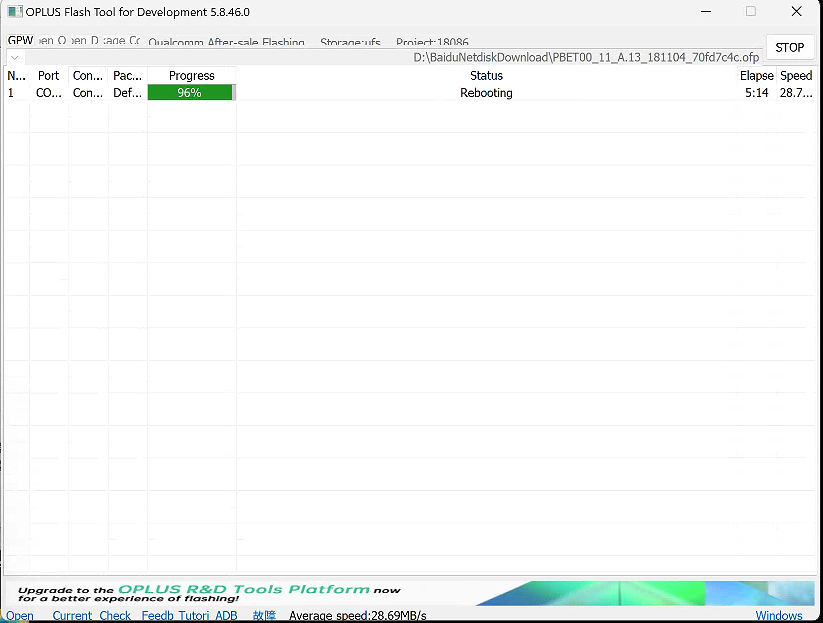This screenshot has width=823, height=623.
Task: Click the 'Average speed:28.69MB/s' status text
Action: [x=357, y=616]
